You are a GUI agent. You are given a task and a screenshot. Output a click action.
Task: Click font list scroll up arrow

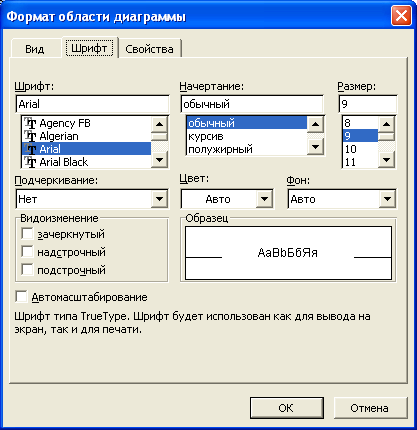[159, 125]
